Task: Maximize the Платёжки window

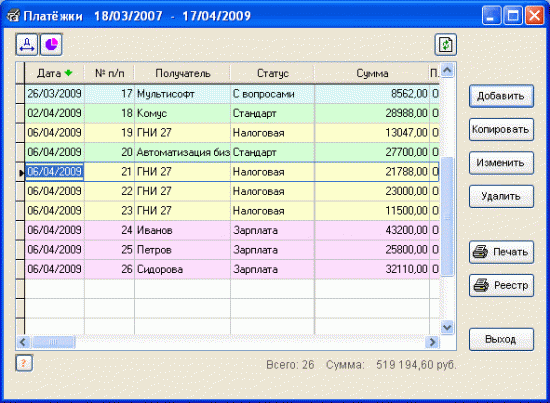Action: click(513, 16)
